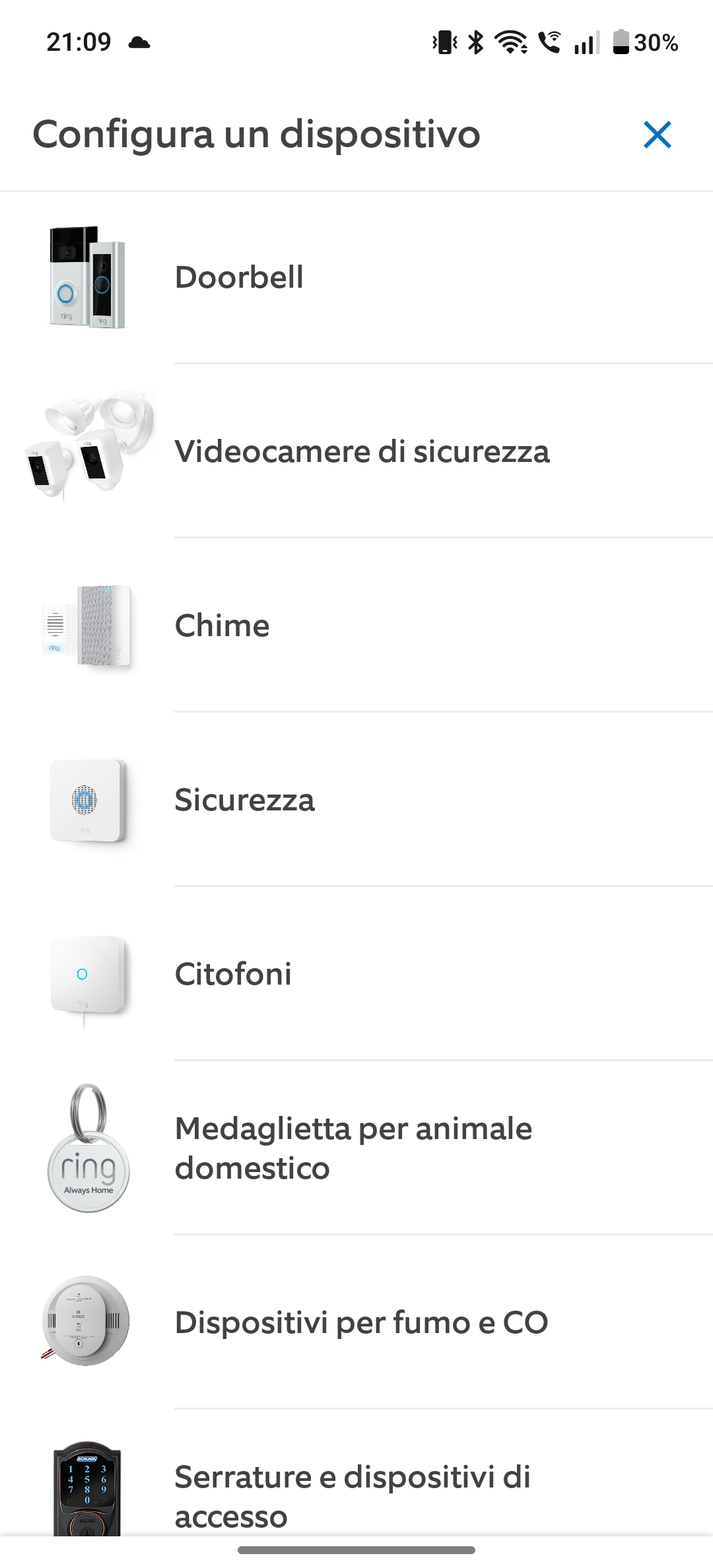The height and width of the screenshot is (1568, 713).
Task: Tap the bottom navigation gesture bar
Action: (x=356, y=1550)
